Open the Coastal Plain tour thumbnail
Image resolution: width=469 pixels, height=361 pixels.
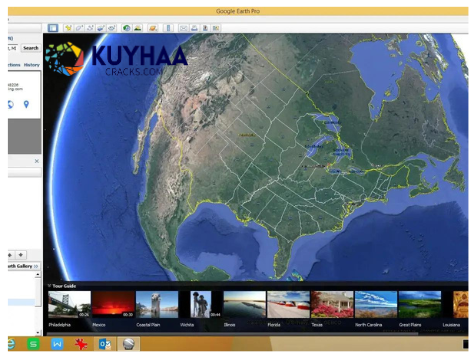tap(157, 304)
